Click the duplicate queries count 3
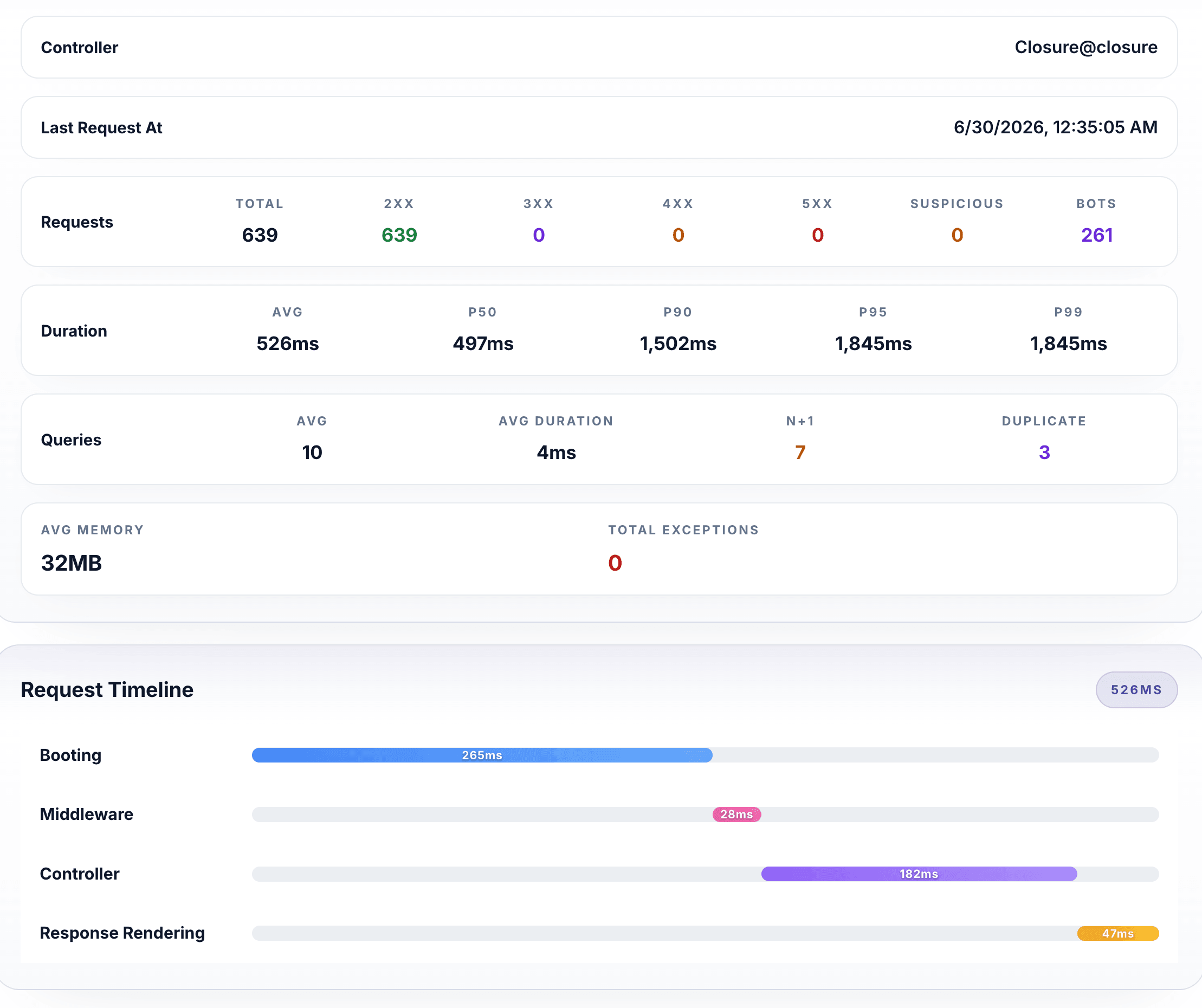This screenshot has height=1008, width=1202. pos(1044,452)
